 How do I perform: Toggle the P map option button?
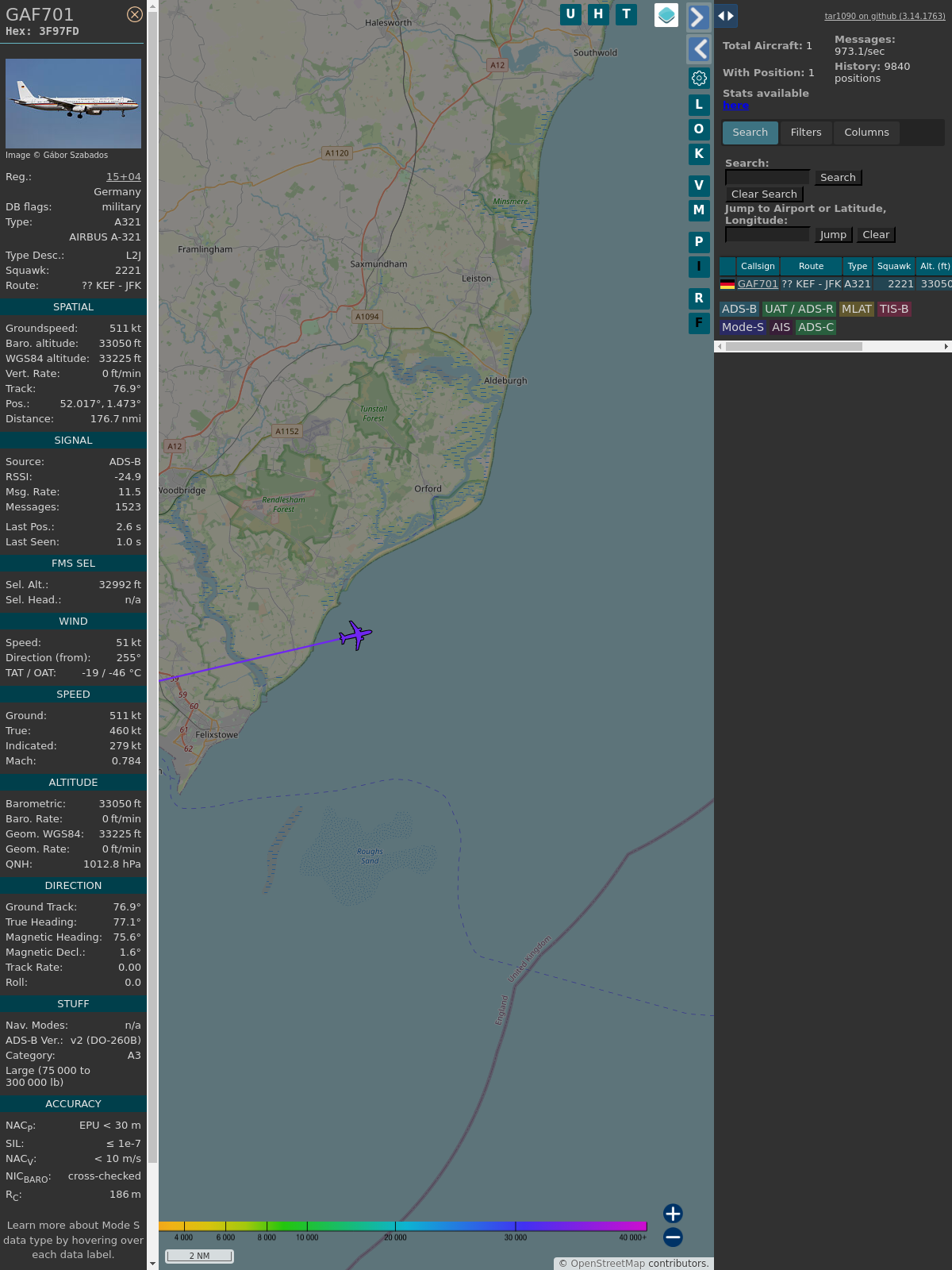pos(699,242)
